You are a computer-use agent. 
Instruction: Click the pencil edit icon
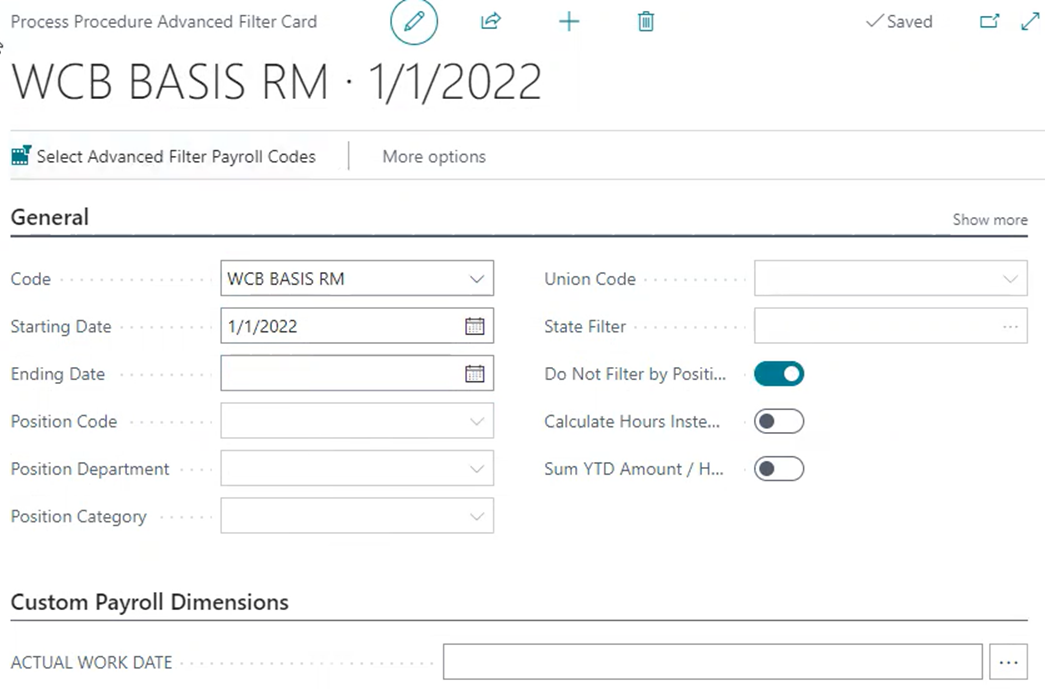coord(414,22)
